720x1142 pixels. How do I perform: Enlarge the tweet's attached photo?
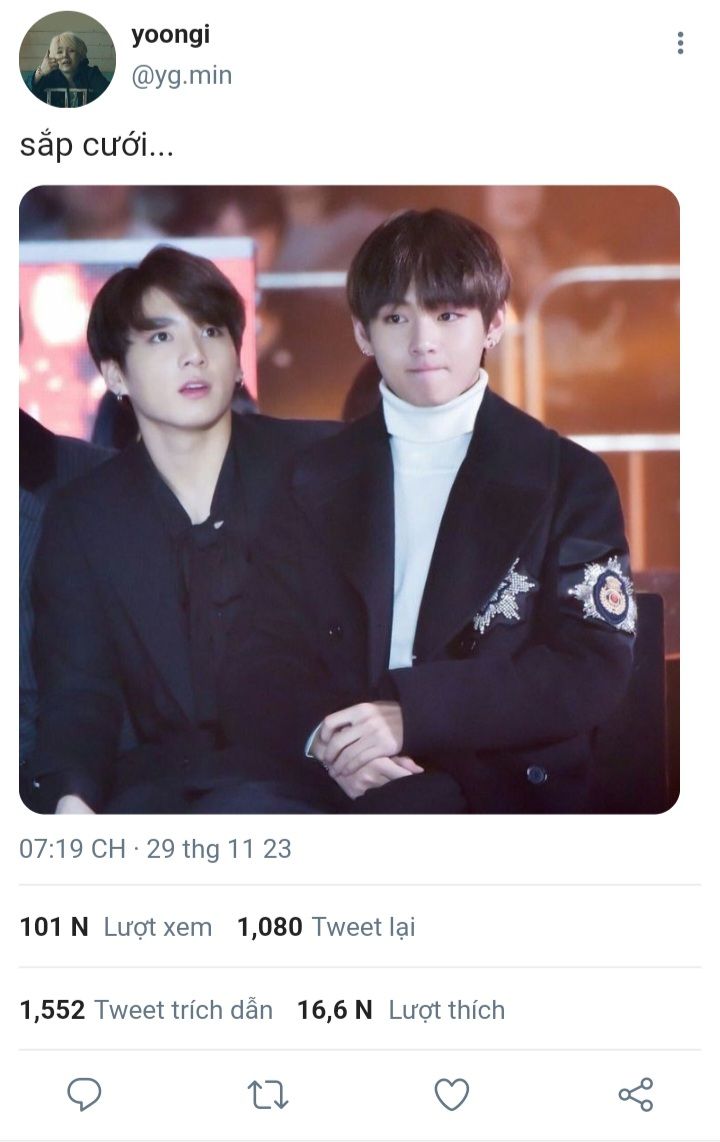(x=349, y=499)
